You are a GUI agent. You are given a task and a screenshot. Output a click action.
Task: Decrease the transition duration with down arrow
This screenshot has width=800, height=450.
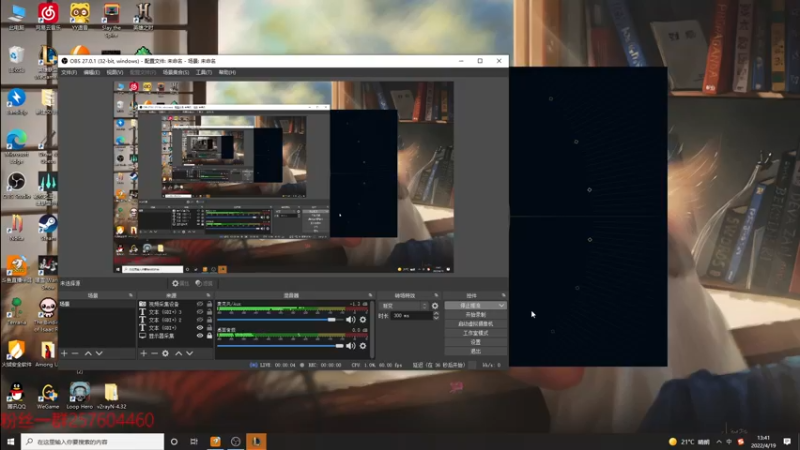(x=436, y=318)
